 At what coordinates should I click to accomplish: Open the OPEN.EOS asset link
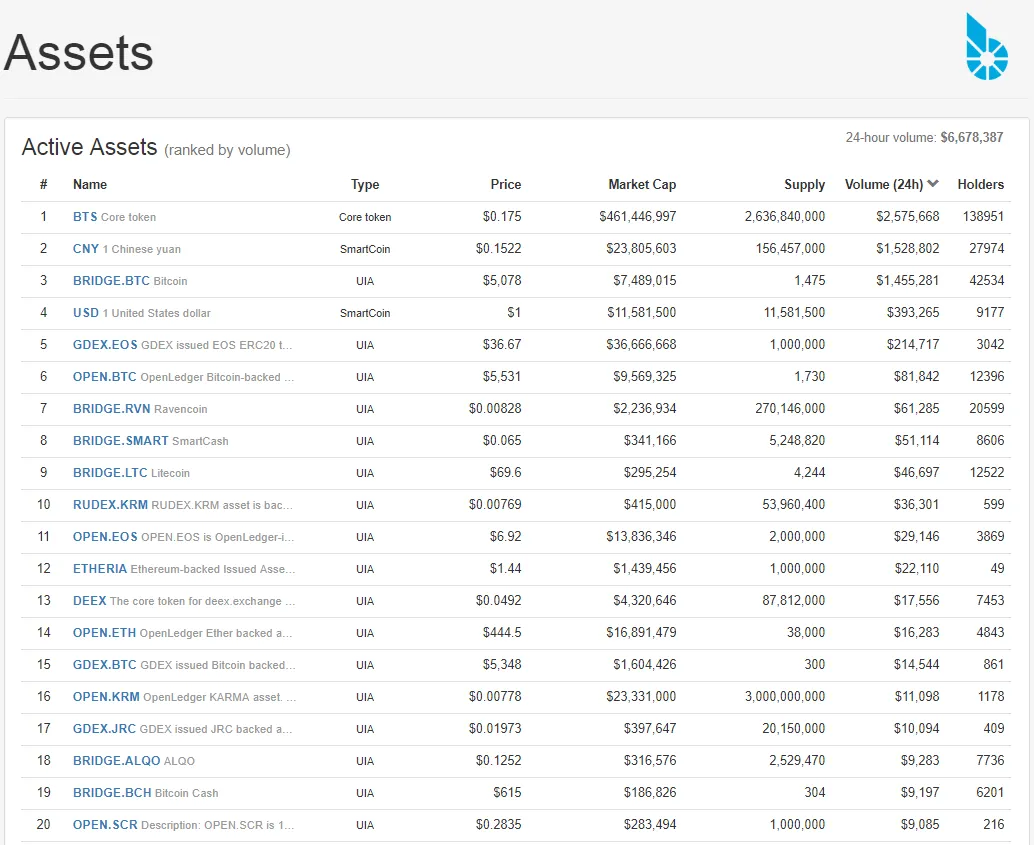(105, 537)
